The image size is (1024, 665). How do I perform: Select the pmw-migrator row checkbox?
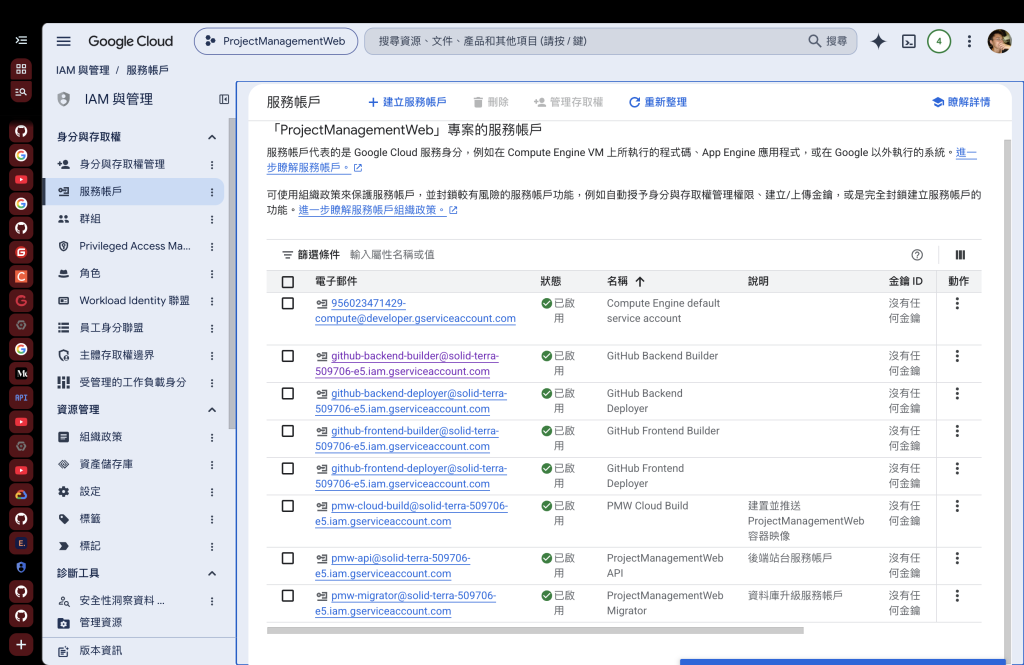point(287,596)
